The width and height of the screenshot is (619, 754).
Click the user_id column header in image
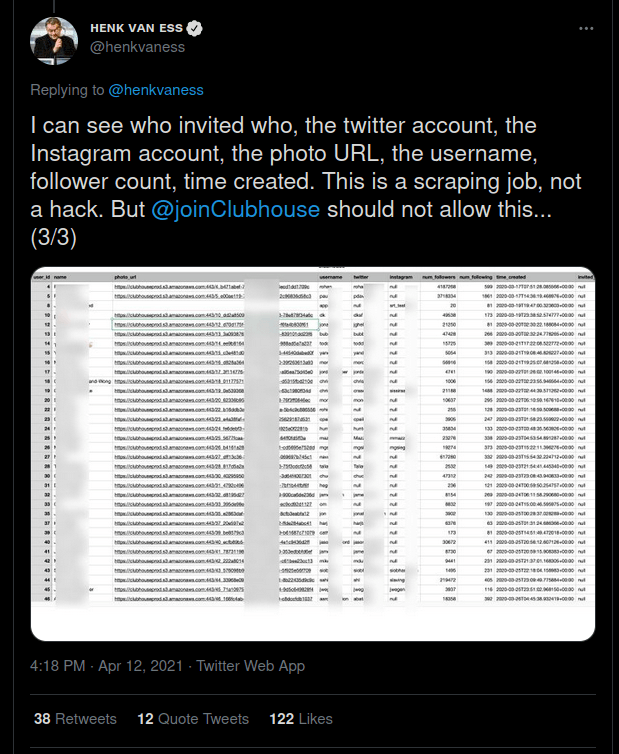coord(41,277)
